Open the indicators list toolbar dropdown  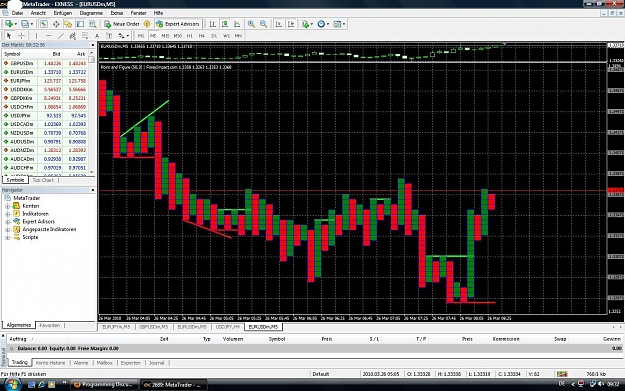pyautogui.click(x=307, y=24)
